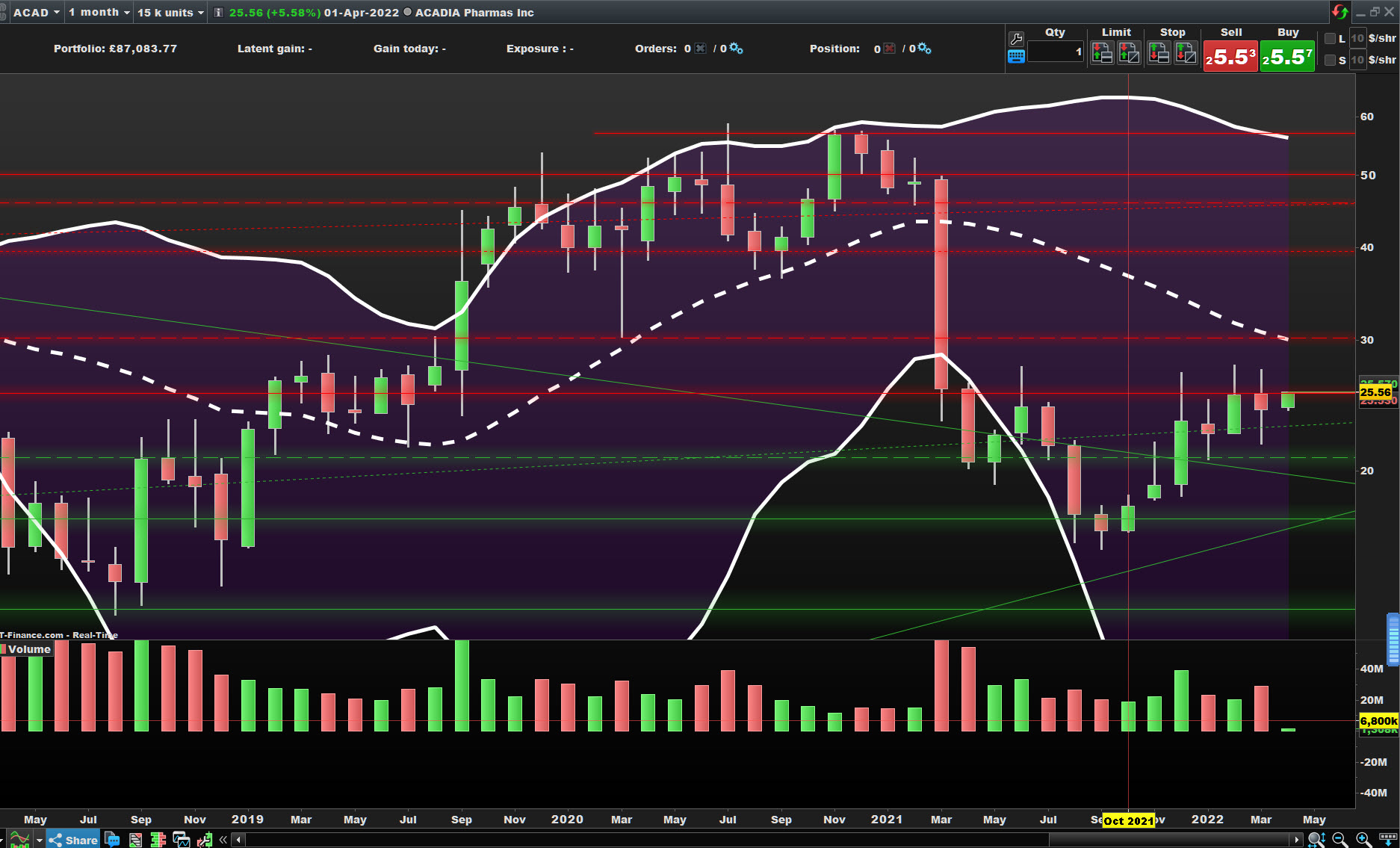Click the Oct 2021 date marker
The height and width of the screenshot is (848, 1400).
coord(1128,820)
